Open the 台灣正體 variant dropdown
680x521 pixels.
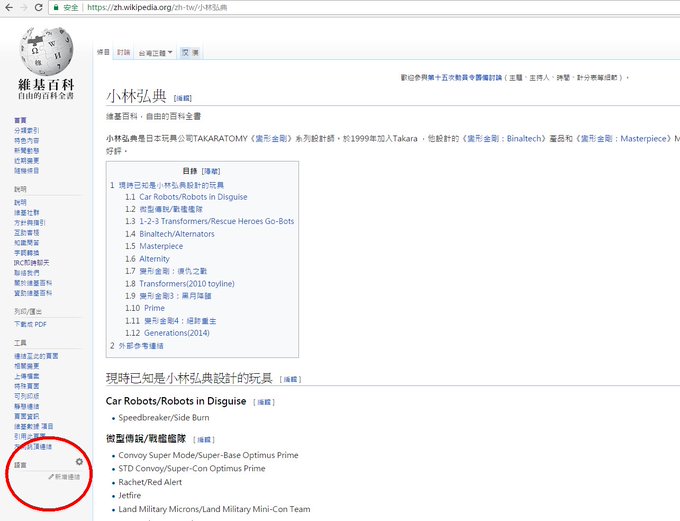155,53
